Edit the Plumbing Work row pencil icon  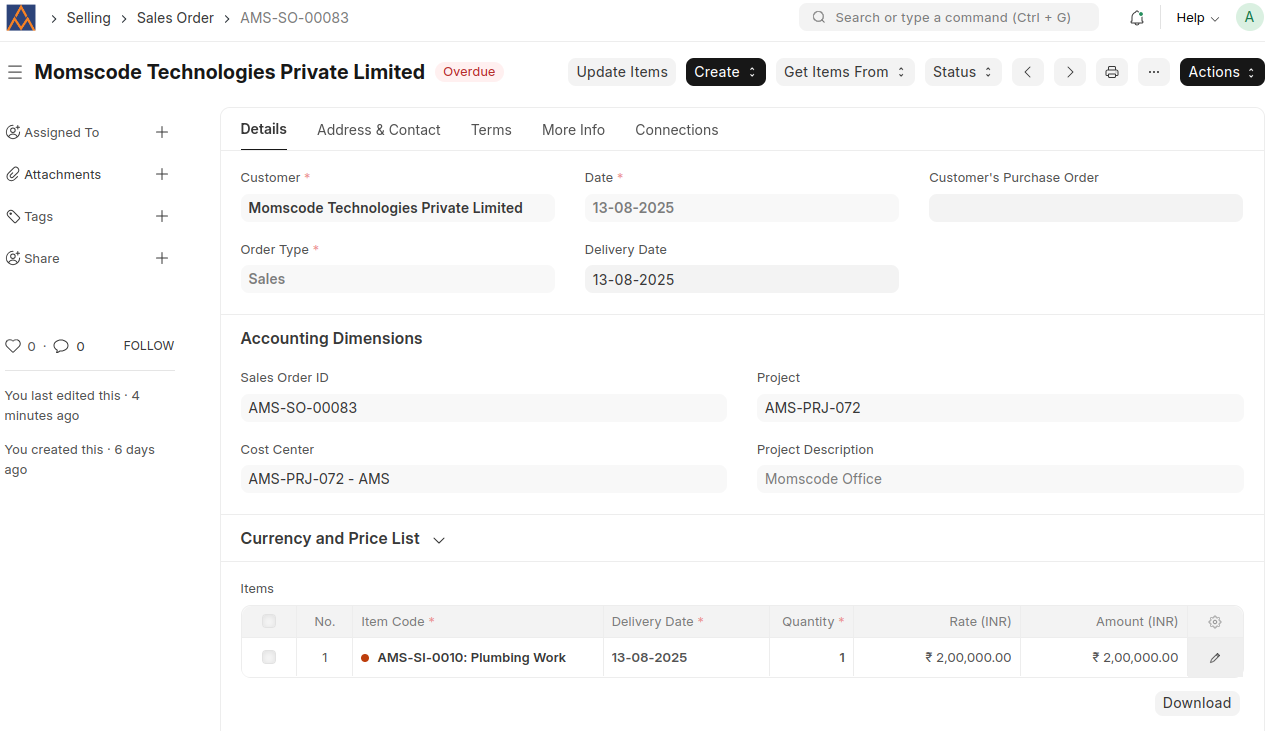[1214, 658]
